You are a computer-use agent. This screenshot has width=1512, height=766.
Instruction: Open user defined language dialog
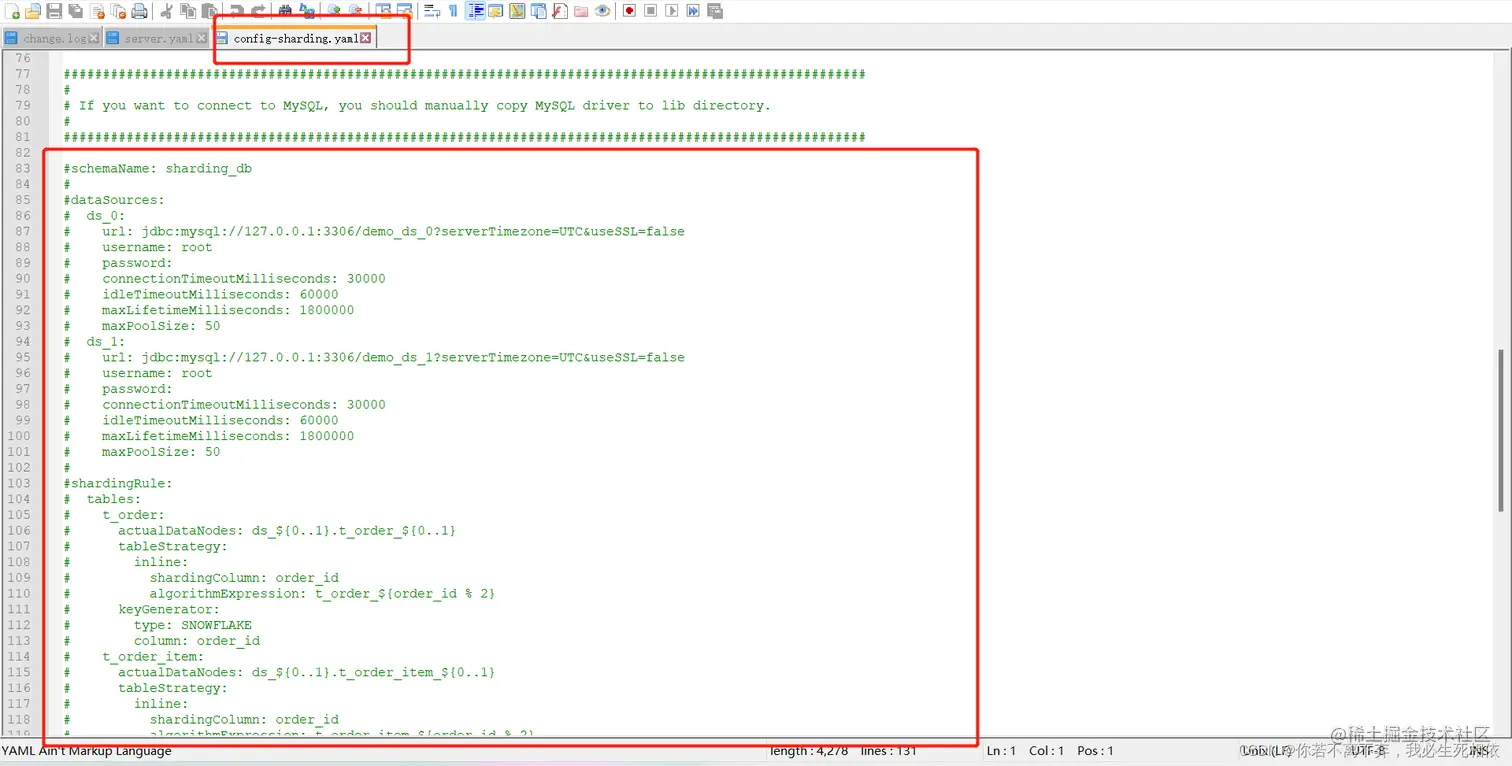coord(496,11)
